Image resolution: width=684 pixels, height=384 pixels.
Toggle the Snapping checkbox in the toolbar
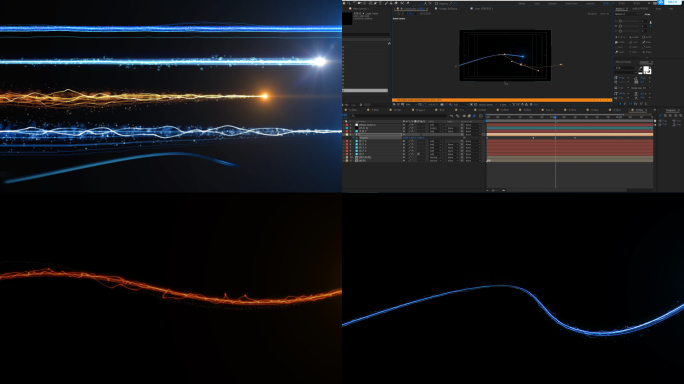click(x=437, y=3)
